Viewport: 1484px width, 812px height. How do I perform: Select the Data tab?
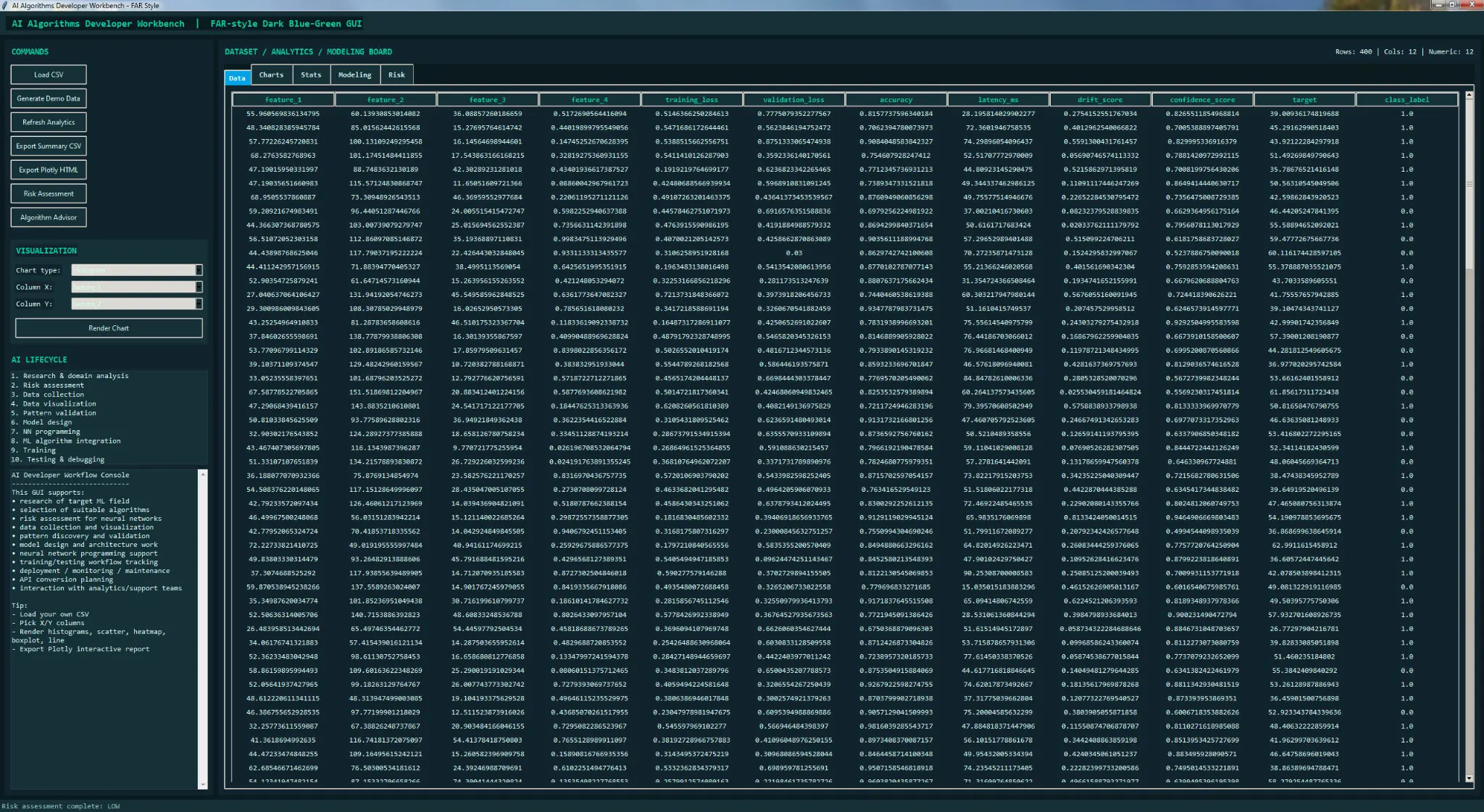(237, 78)
